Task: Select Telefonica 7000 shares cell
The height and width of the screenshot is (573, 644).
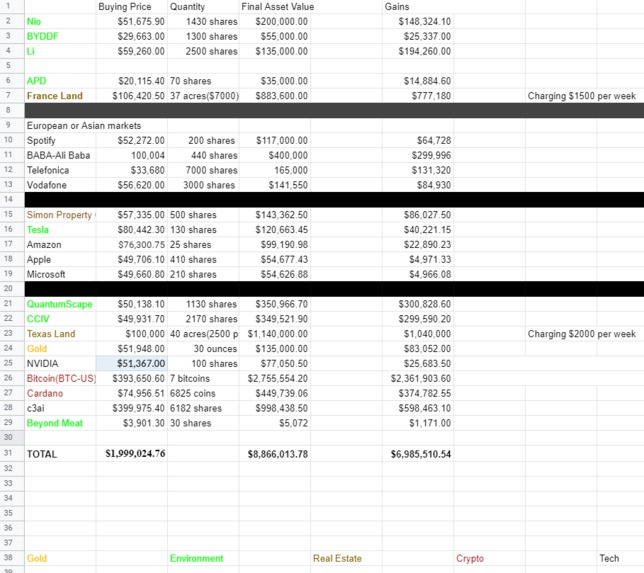Action: (203, 170)
